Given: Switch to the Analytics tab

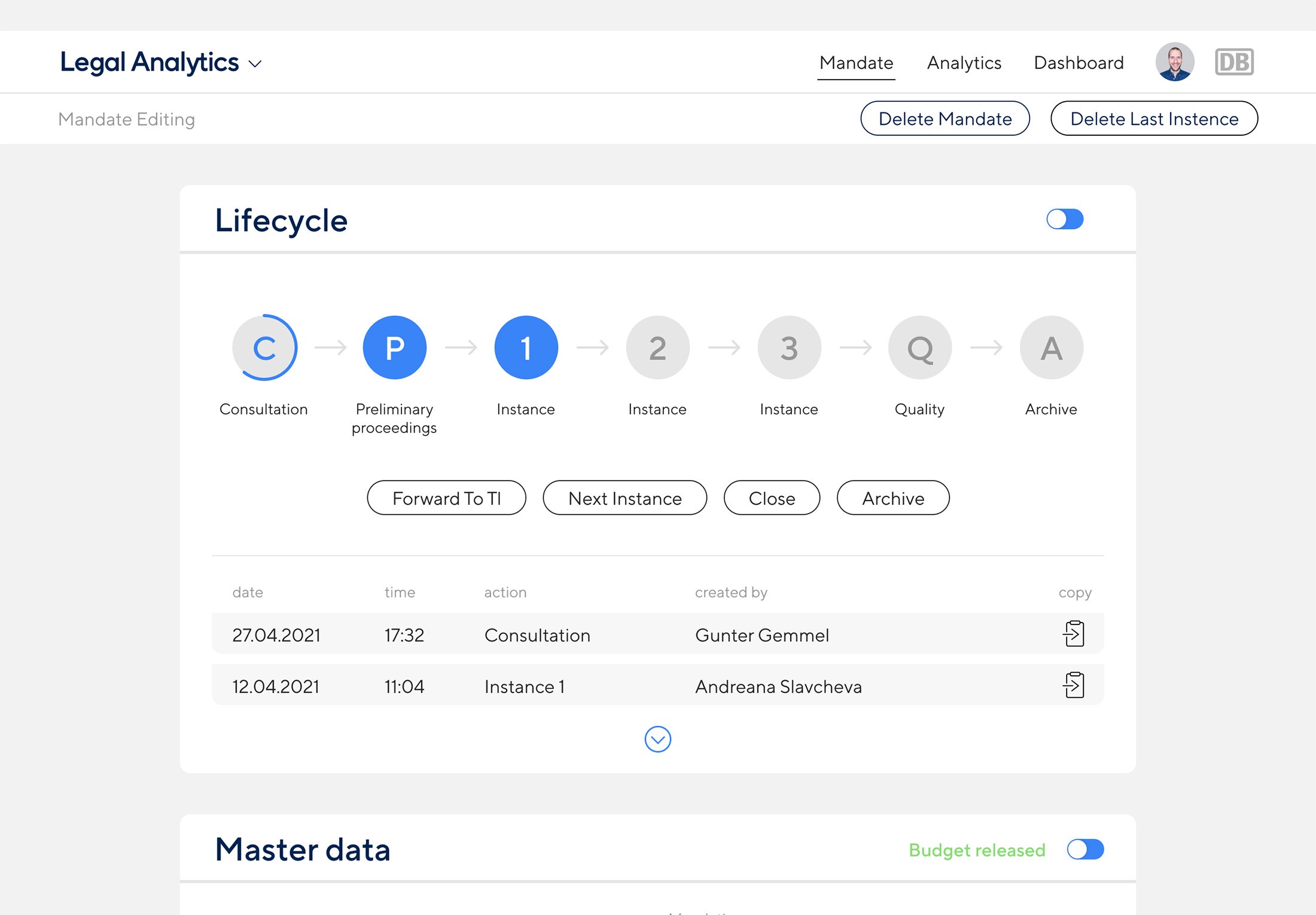Looking at the screenshot, I should (964, 63).
